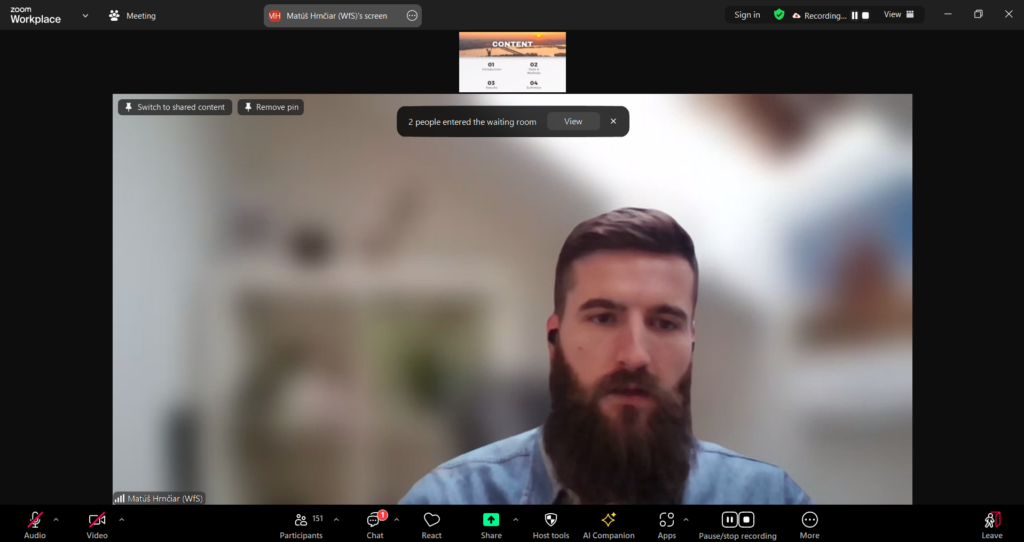Open the Participants panel
This screenshot has height=542, width=1024.
click(x=301, y=520)
